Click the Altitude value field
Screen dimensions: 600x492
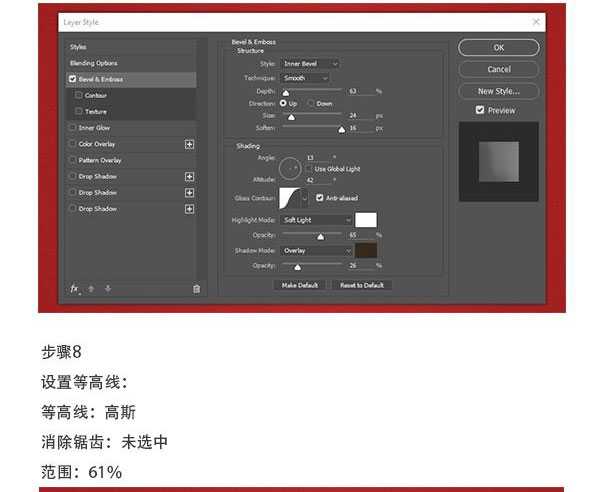(319, 180)
